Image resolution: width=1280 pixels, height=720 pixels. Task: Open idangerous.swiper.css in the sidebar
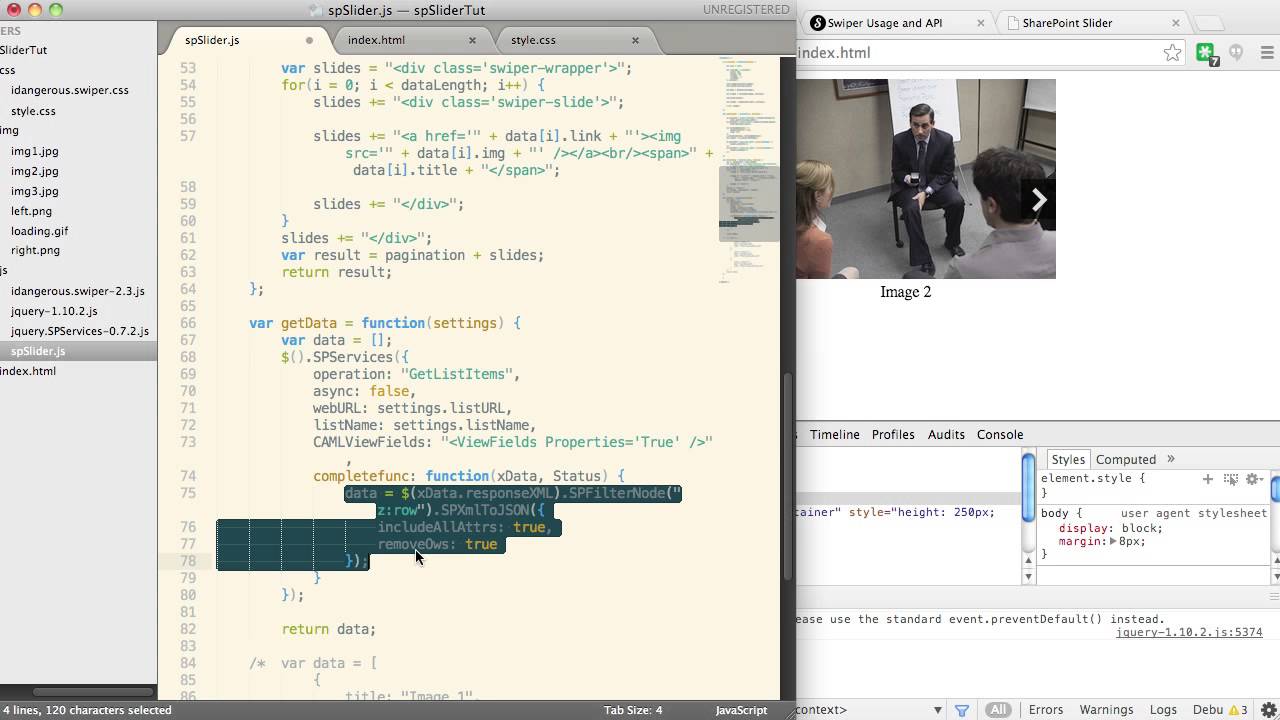point(70,90)
